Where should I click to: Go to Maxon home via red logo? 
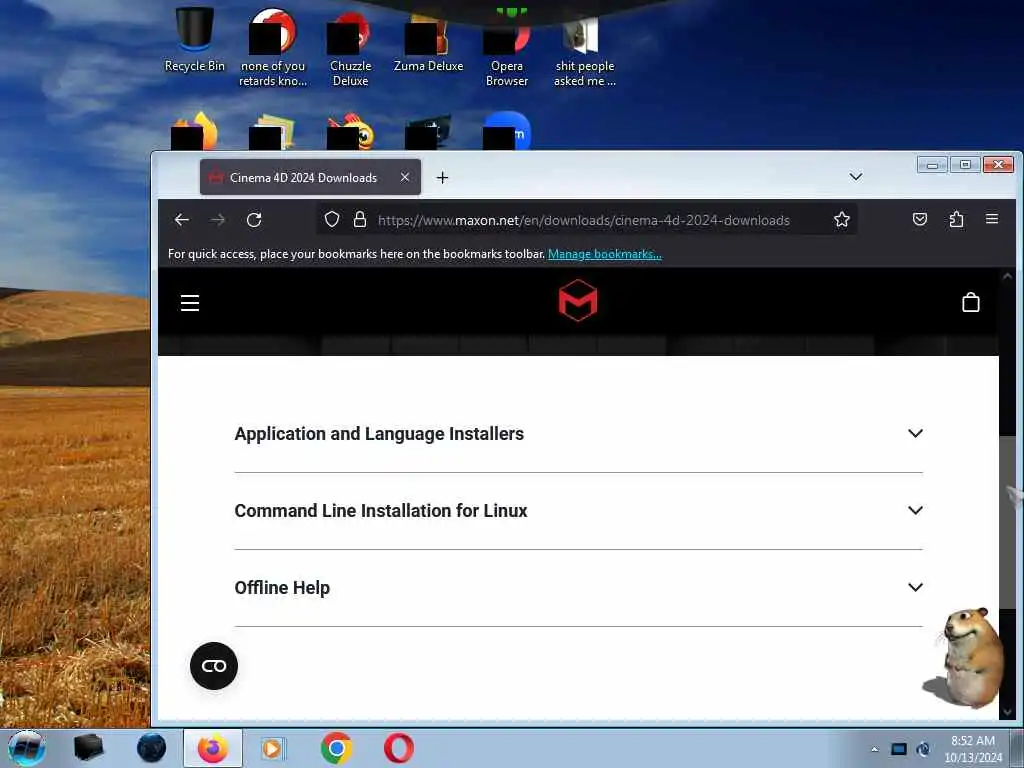coord(578,300)
